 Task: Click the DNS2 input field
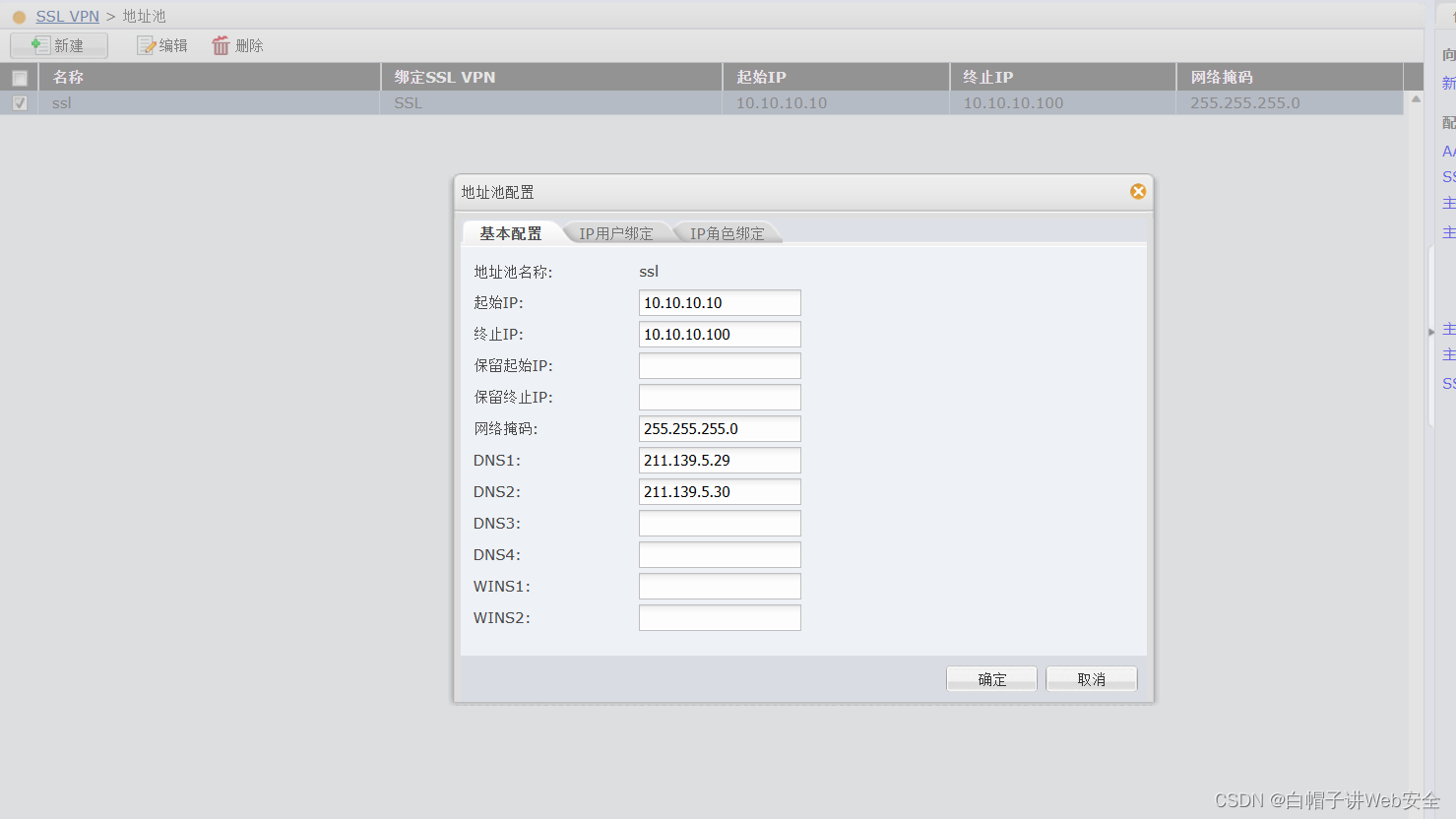720,492
